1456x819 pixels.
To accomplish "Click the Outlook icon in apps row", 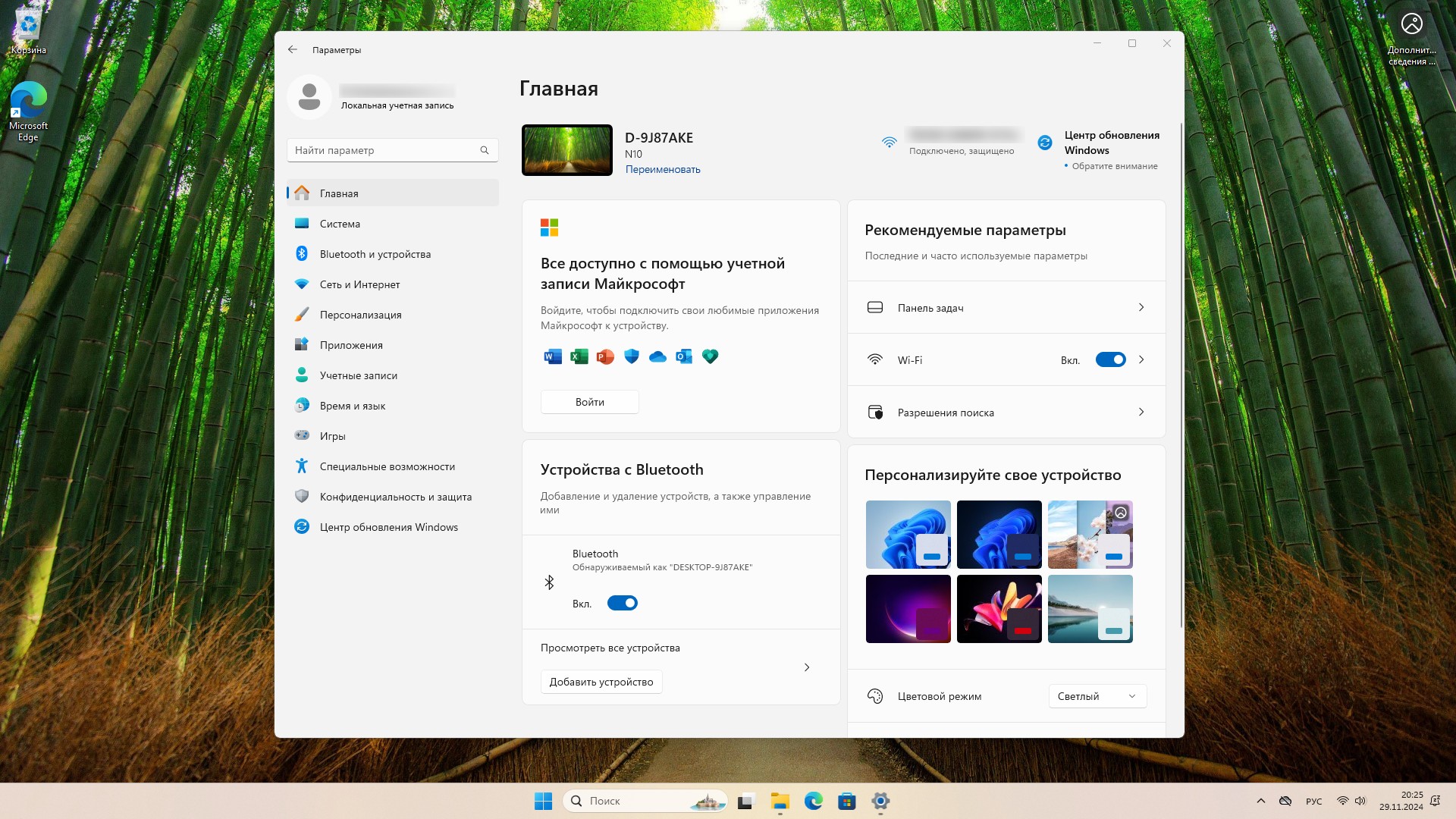I will pyautogui.click(x=684, y=356).
